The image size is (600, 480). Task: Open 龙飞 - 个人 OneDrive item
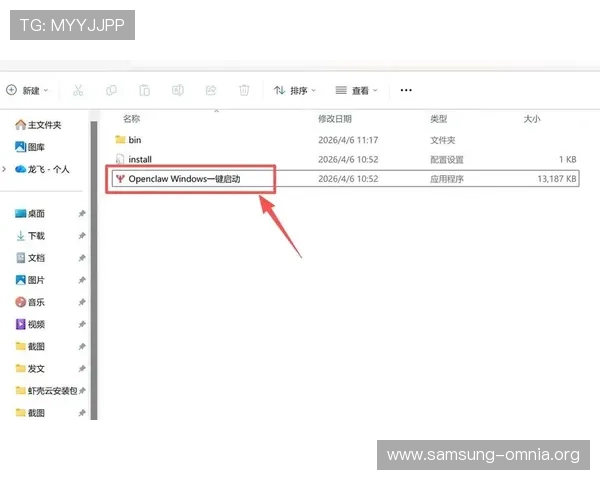(42, 169)
